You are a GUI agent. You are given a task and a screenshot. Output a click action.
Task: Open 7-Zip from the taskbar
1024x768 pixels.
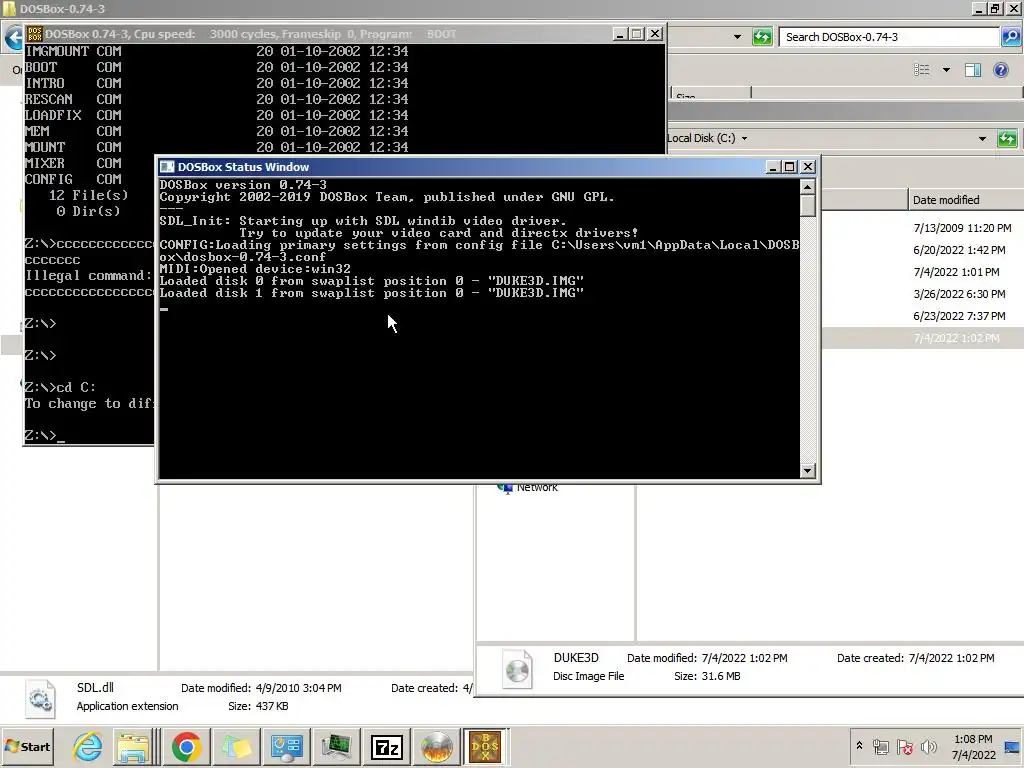pos(386,747)
